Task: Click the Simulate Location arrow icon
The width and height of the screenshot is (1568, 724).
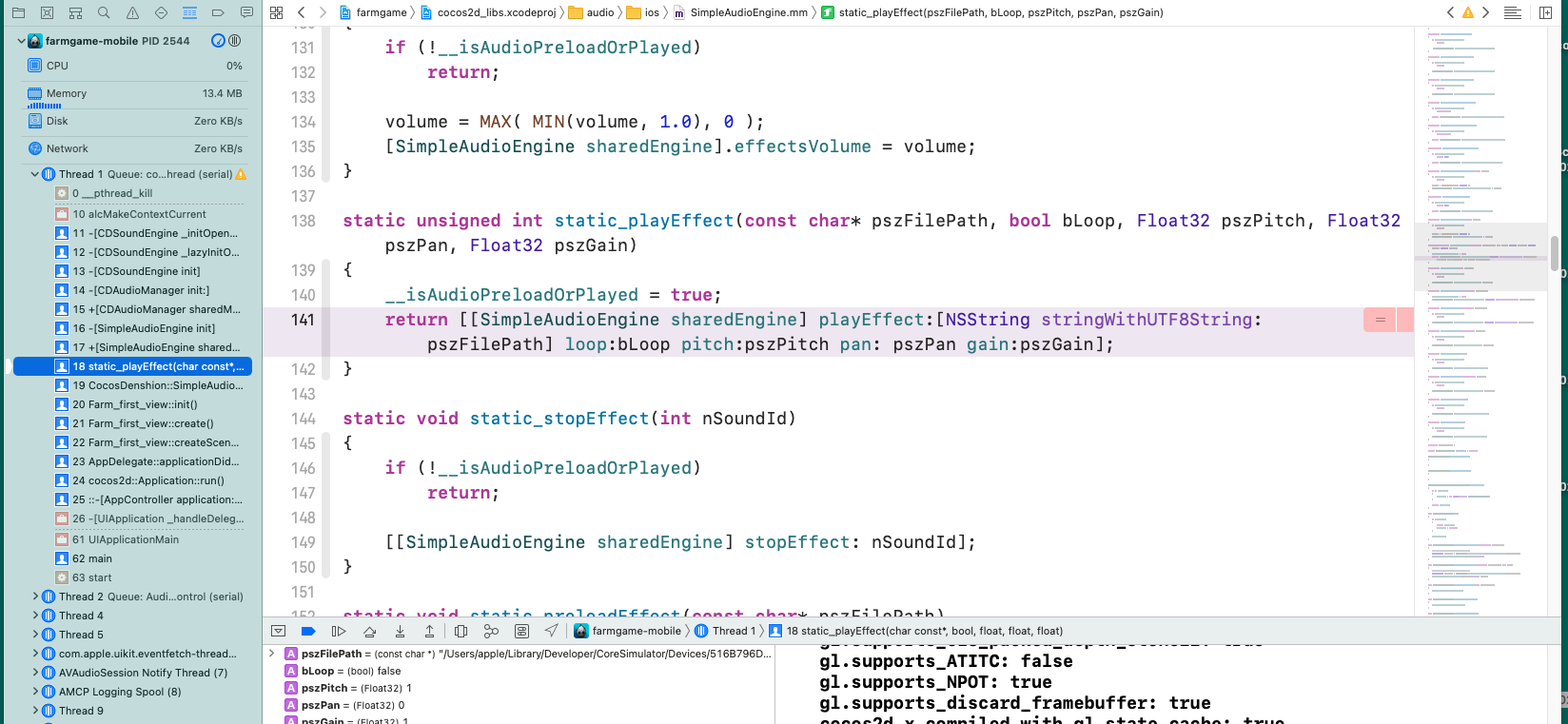Action: click(551, 631)
